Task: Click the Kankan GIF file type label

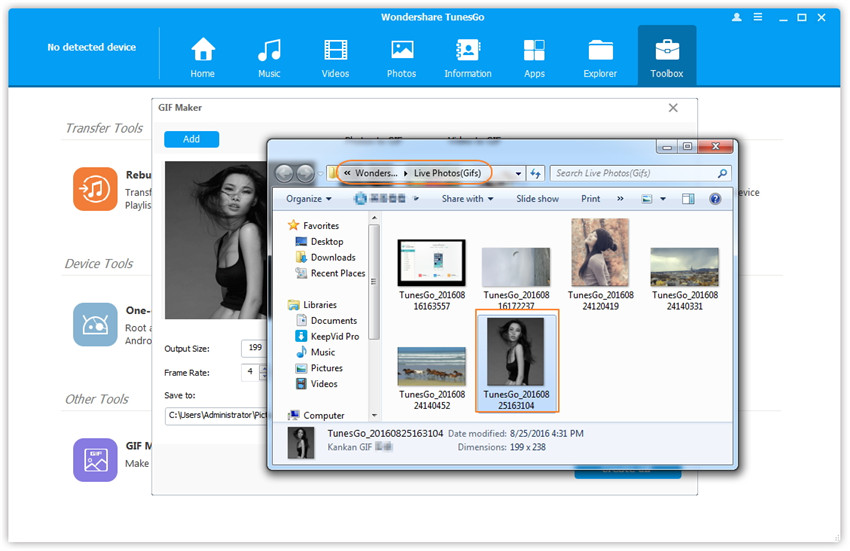Action: pyautogui.click(x=350, y=447)
